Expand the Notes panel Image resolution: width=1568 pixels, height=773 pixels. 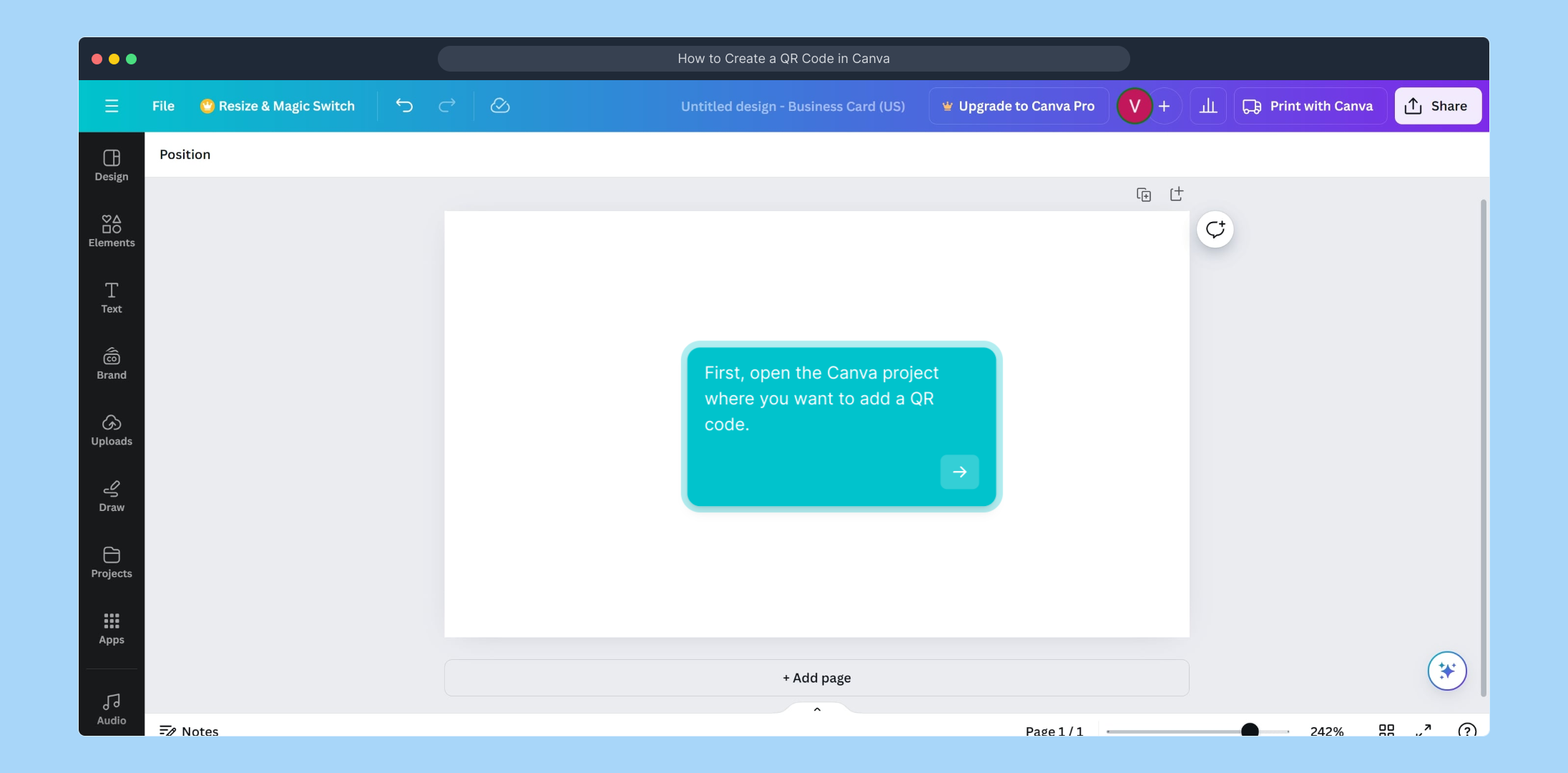189,731
